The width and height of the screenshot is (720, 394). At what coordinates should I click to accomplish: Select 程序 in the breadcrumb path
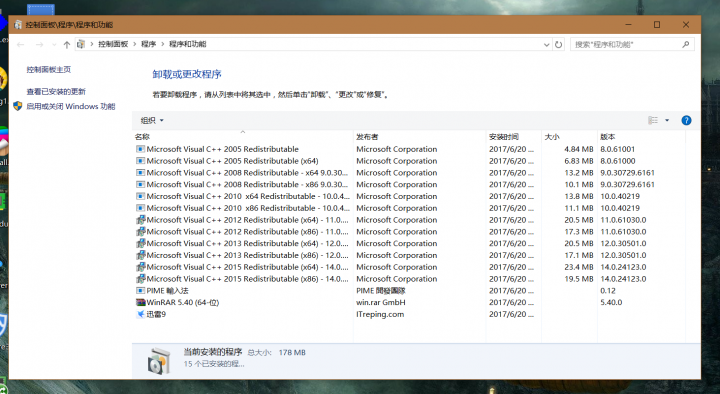(148, 44)
